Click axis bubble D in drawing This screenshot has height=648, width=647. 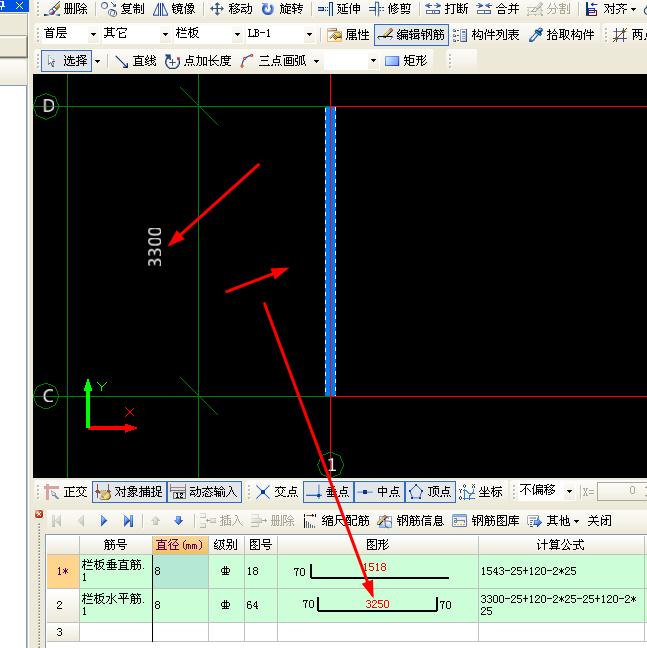click(46, 106)
